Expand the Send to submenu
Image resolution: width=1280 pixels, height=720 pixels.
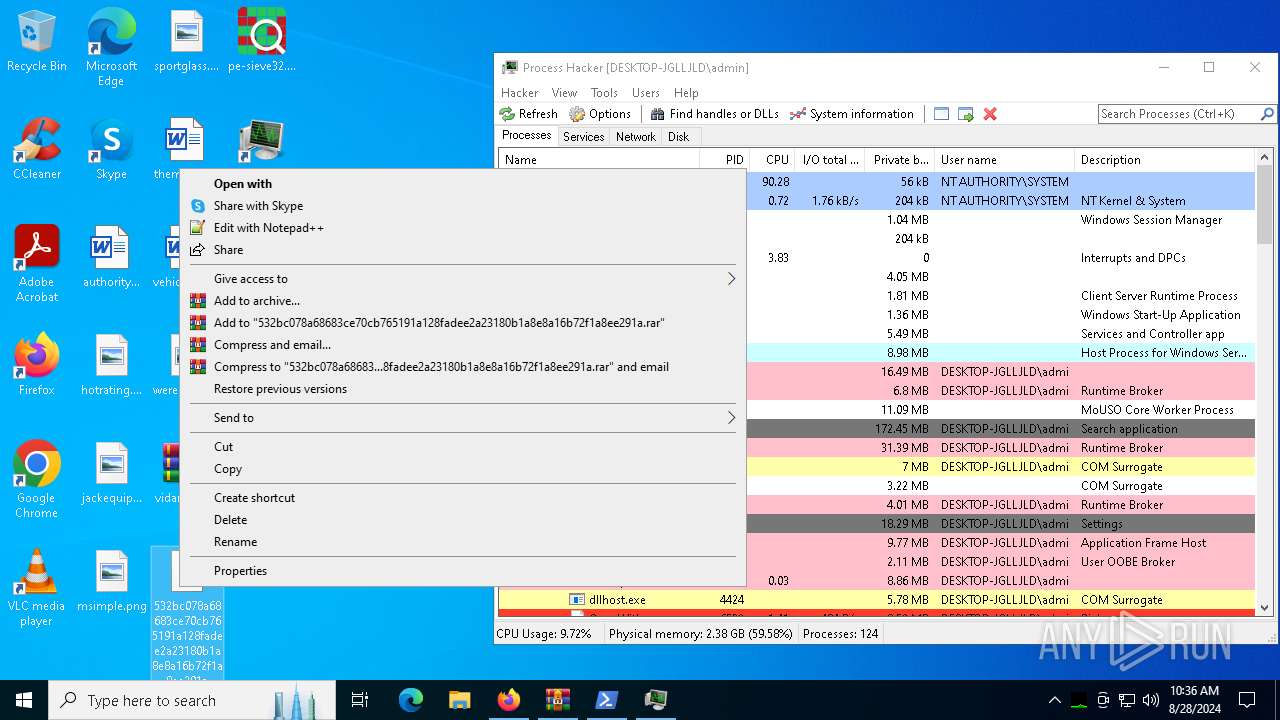(x=463, y=418)
